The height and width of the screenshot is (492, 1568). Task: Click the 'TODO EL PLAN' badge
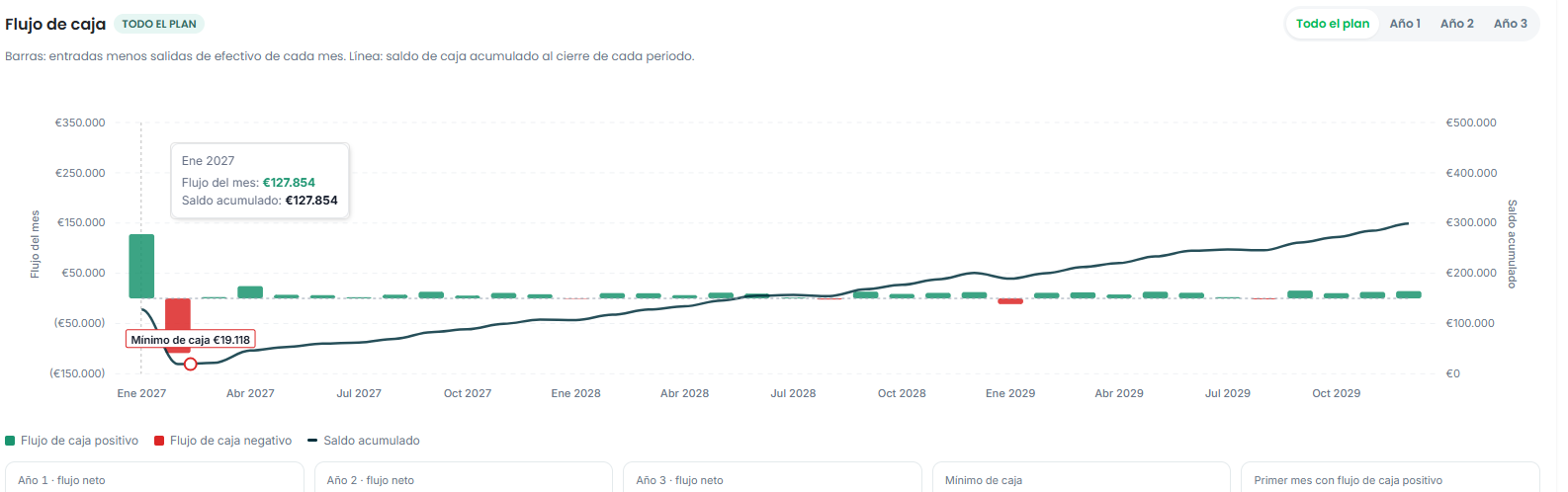coord(159,24)
